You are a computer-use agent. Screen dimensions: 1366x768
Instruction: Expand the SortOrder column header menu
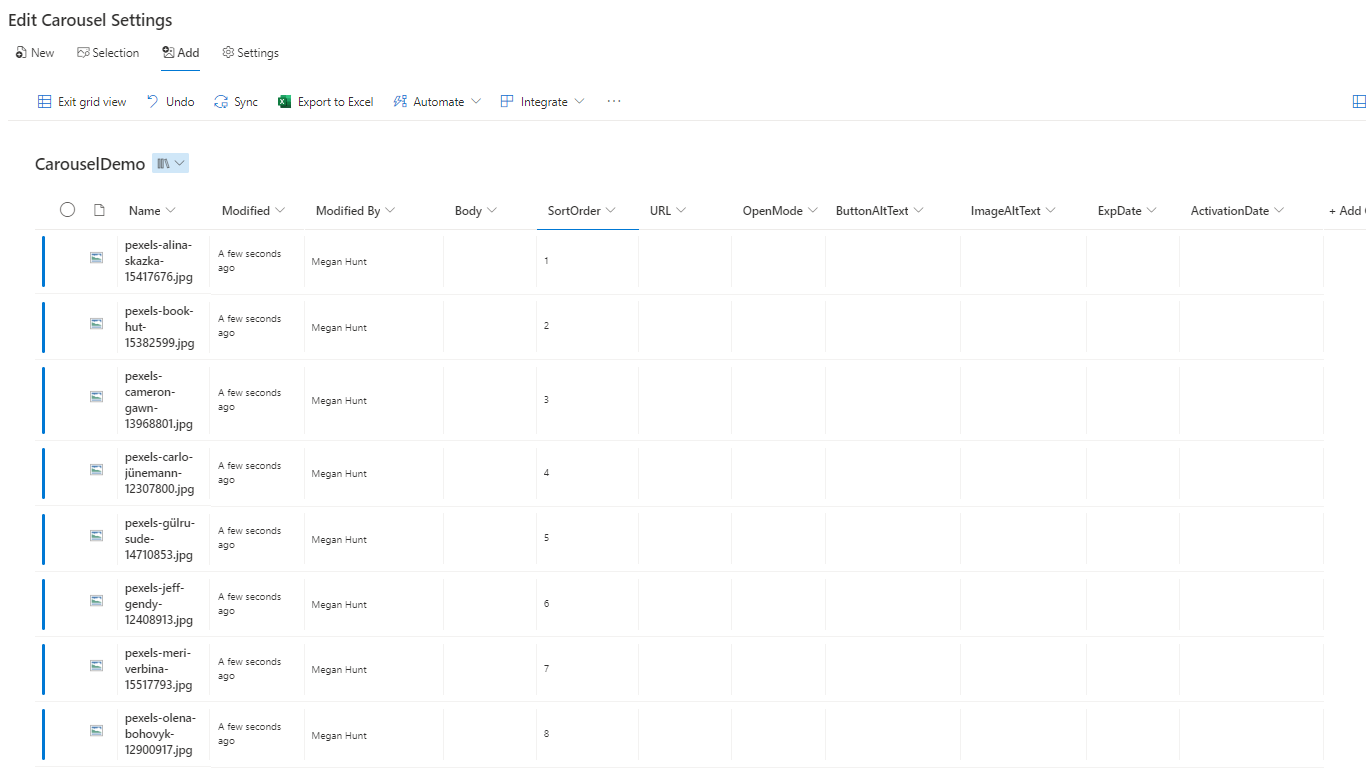610,211
